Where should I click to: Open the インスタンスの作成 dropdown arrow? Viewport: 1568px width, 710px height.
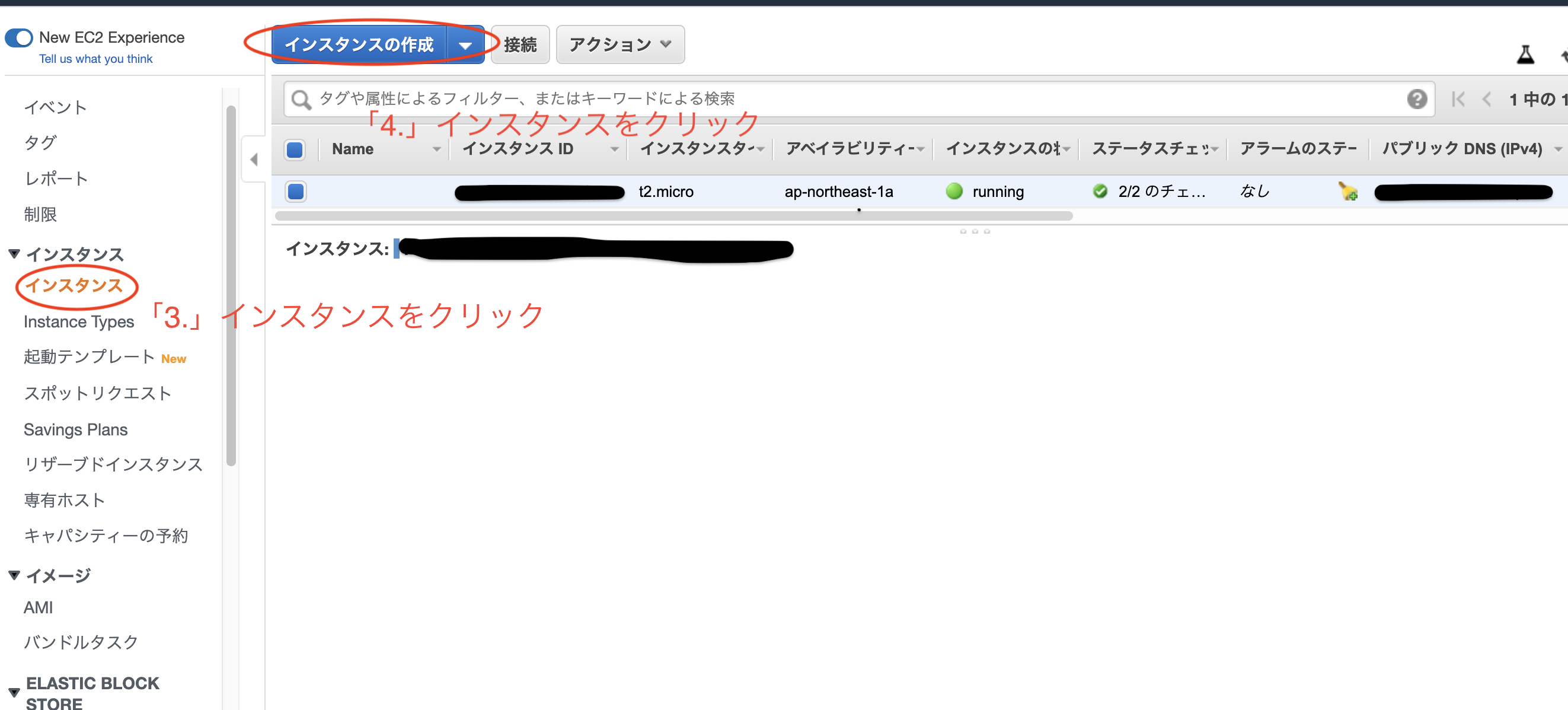[x=467, y=44]
